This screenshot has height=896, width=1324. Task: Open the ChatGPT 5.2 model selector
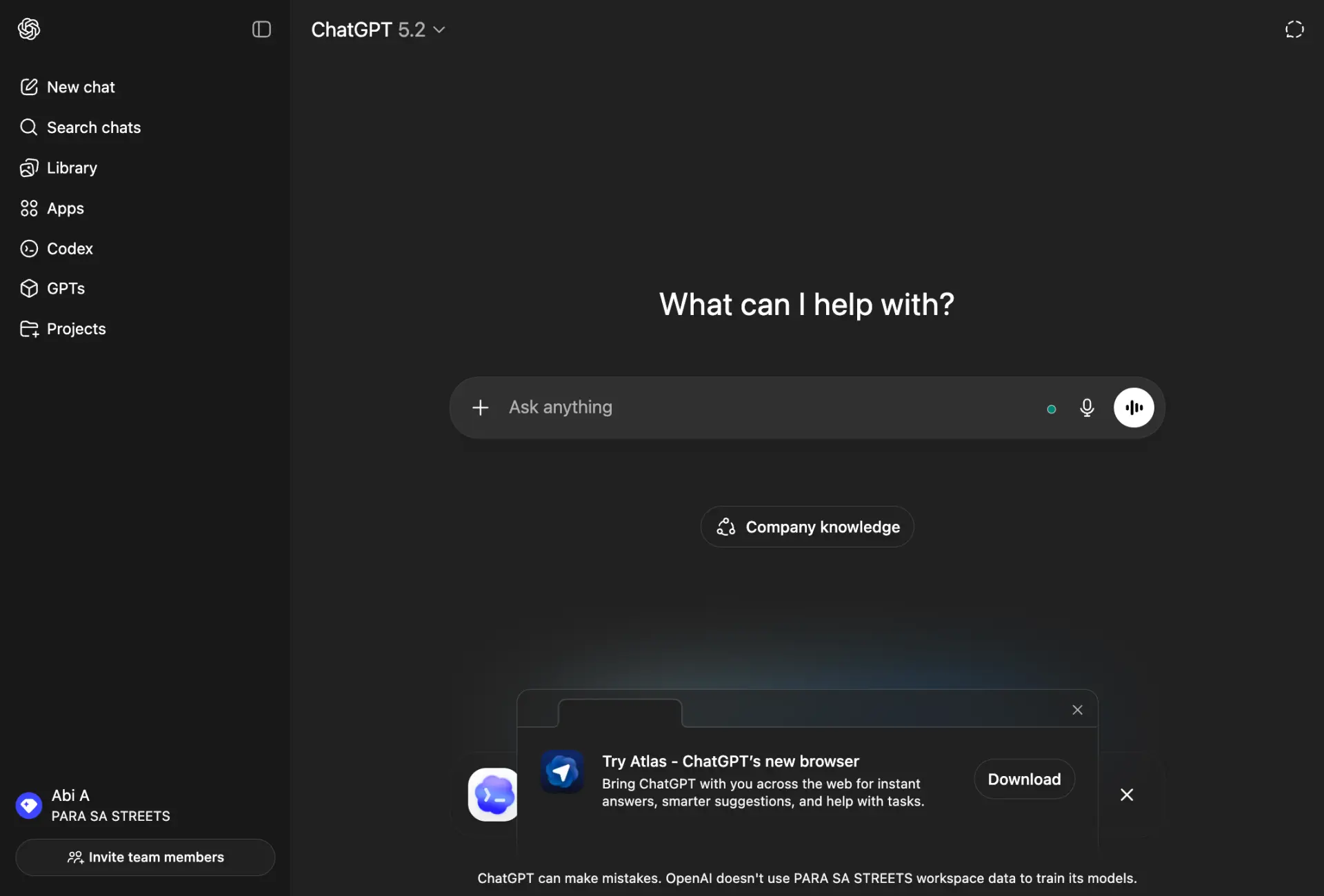coord(378,30)
